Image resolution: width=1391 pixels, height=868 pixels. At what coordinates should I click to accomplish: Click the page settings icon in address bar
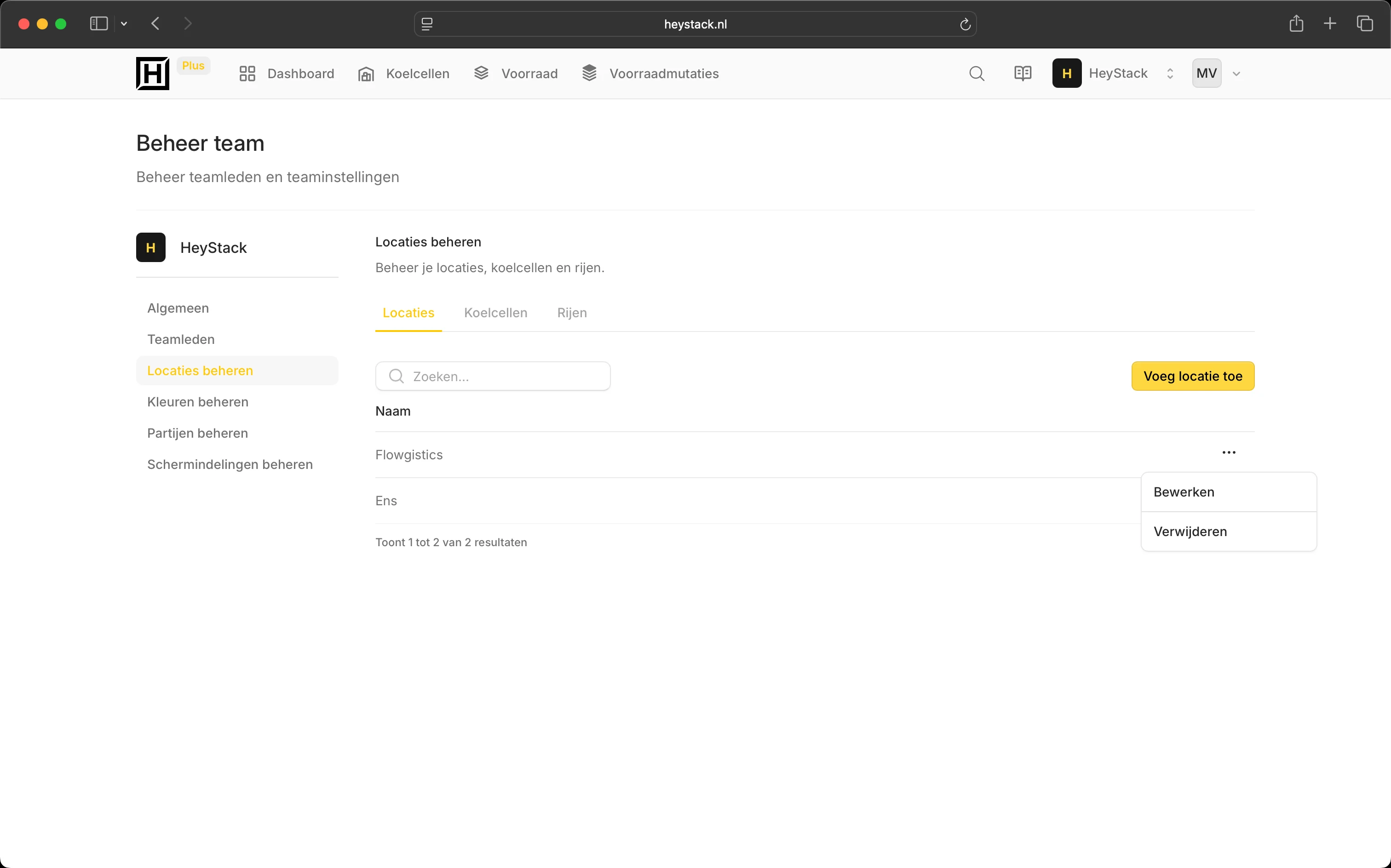[427, 24]
